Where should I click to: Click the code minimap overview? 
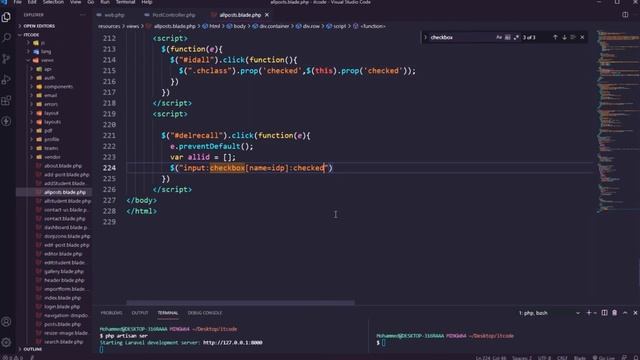pyautogui.click(x=616, y=122)
